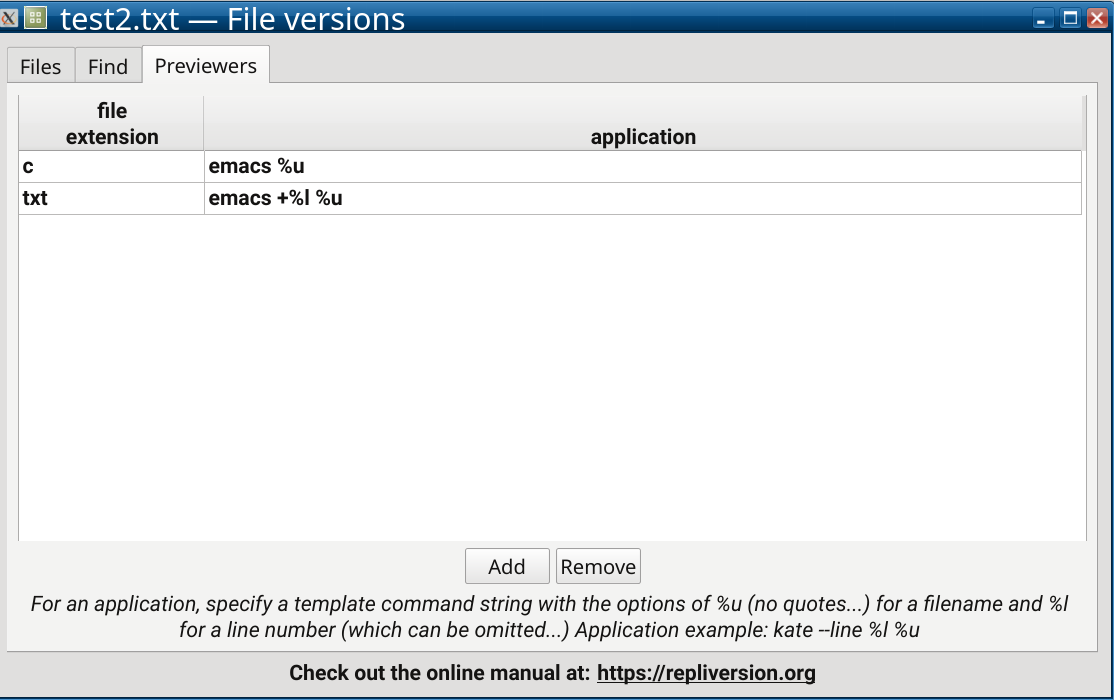Click the X11 window menu icon
This screenshot has width=1114, height=700.
9,18
